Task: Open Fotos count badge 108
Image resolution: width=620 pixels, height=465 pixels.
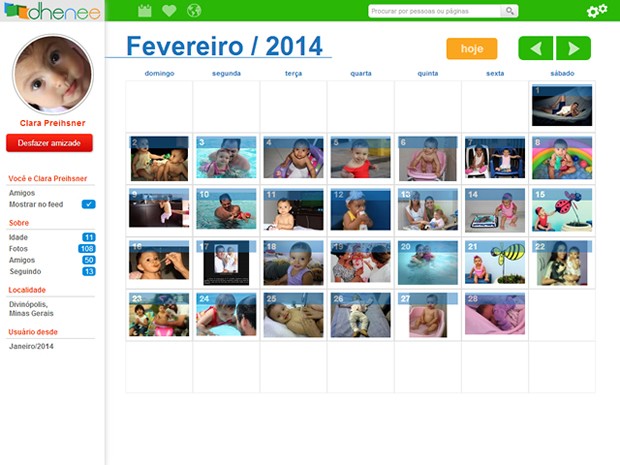Action: pyautogui.click(x=87, y=248)
